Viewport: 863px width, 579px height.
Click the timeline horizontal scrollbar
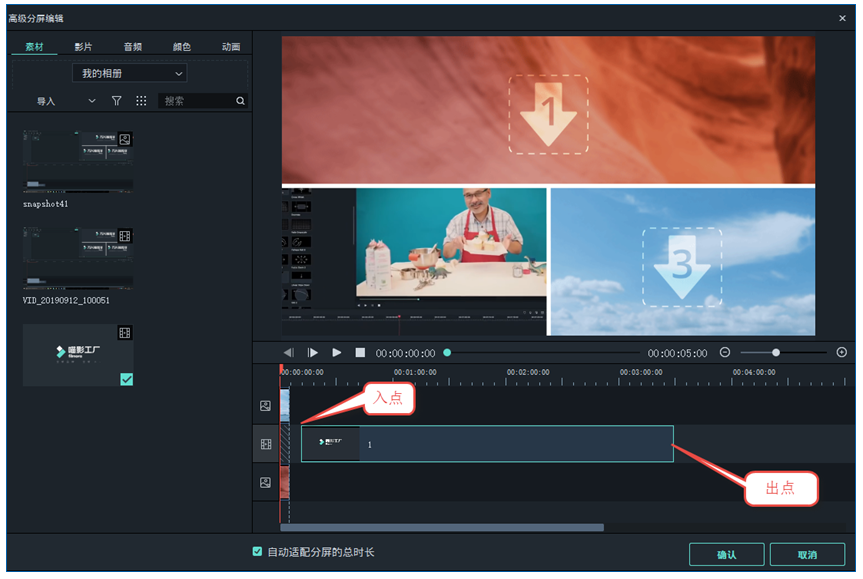[442, 527]
